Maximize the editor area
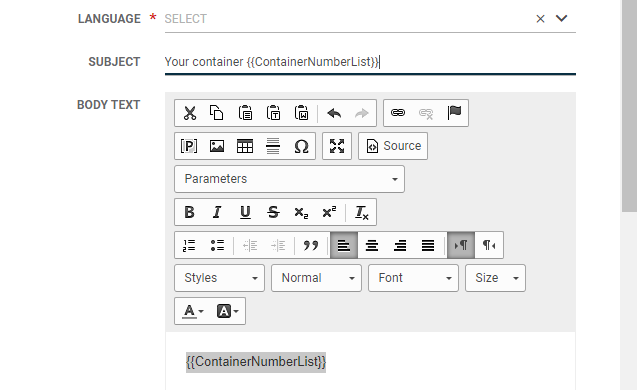 pos(337,146)
